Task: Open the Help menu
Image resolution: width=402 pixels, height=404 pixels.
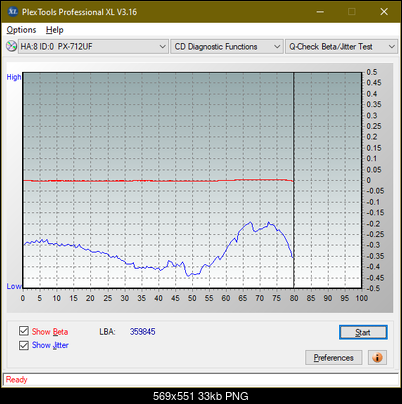Action: coord(55,30)
